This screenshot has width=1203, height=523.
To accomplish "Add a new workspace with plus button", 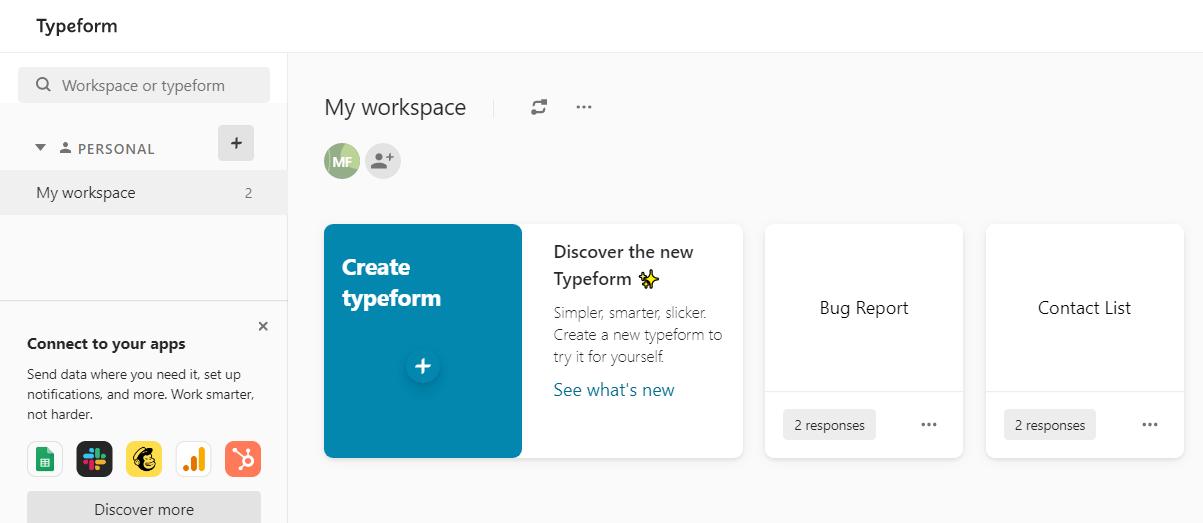I will (x=236, y=143).
